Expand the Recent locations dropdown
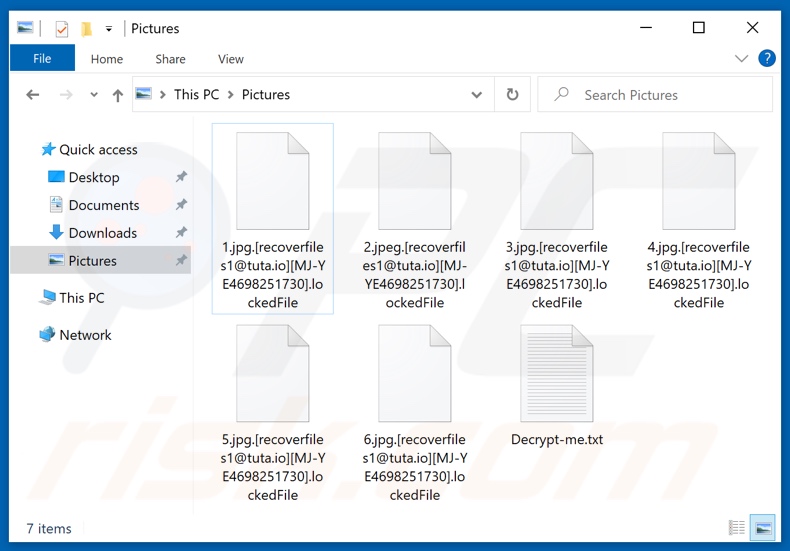790x551 pixels. point(94,95)
